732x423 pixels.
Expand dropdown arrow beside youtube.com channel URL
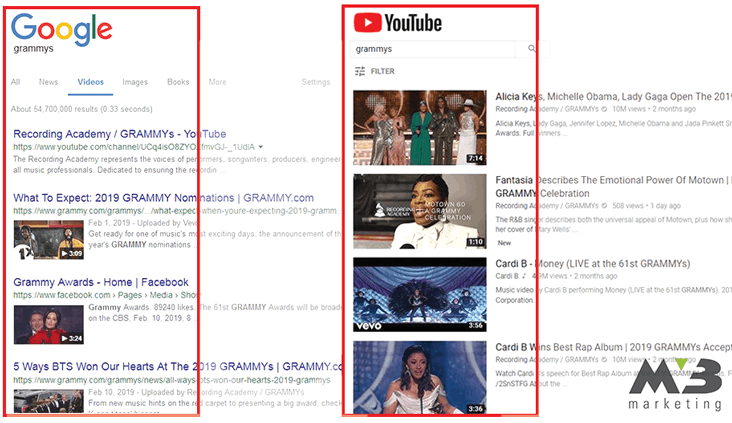tap(260, 147)
